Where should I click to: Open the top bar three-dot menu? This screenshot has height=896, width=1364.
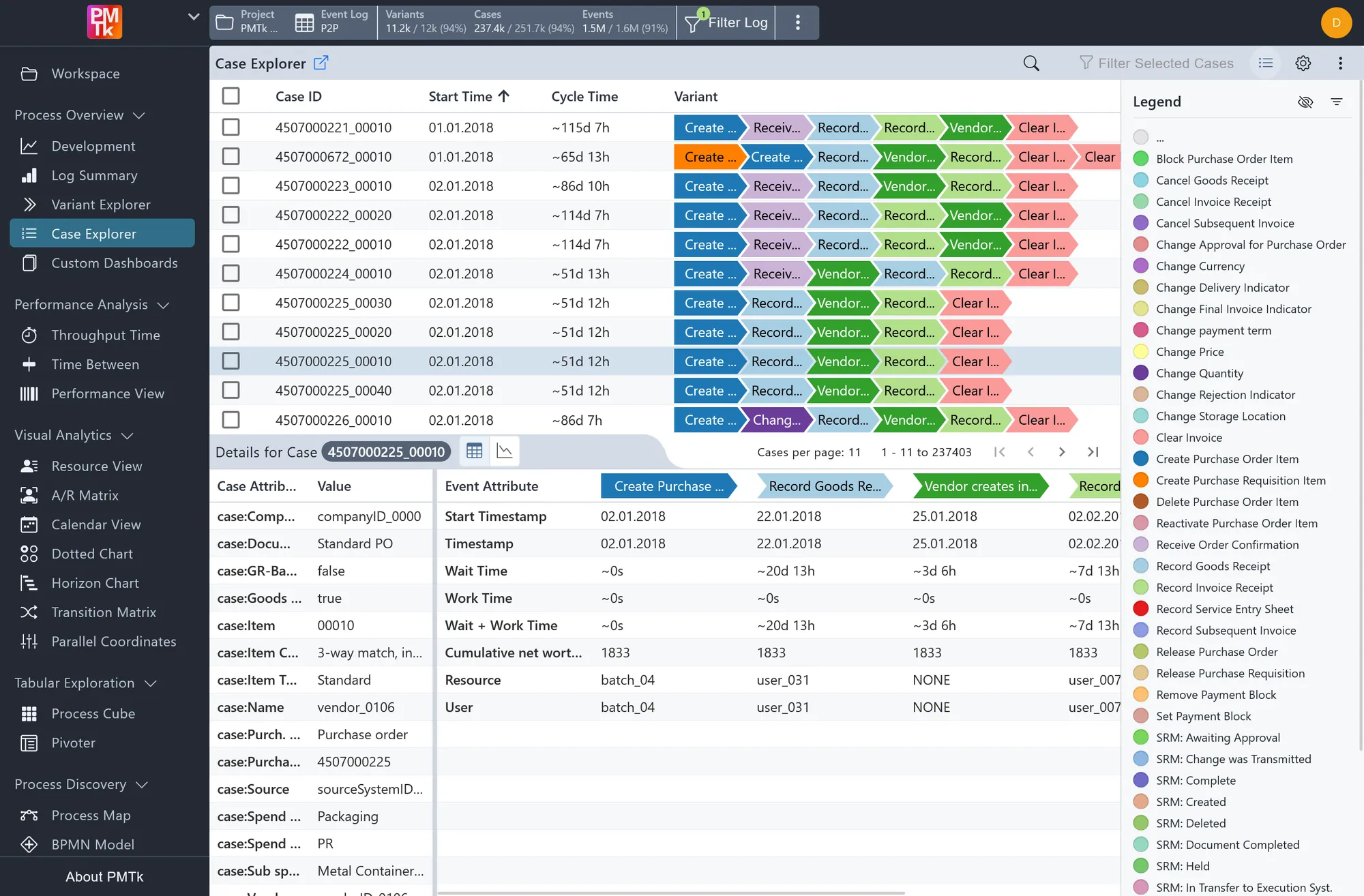click(x=797, y=23)
